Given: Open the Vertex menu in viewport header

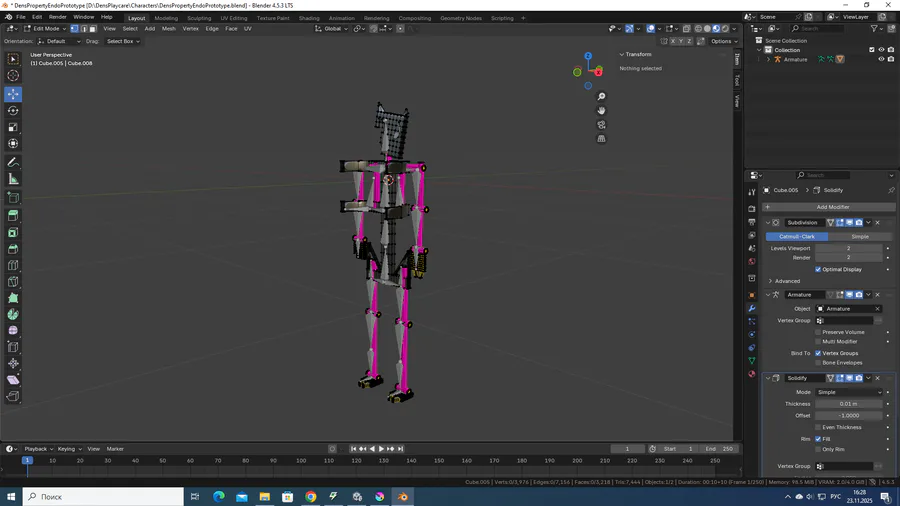Looking at the screenshot, I should pyautogui.click(x=190, y=29).
